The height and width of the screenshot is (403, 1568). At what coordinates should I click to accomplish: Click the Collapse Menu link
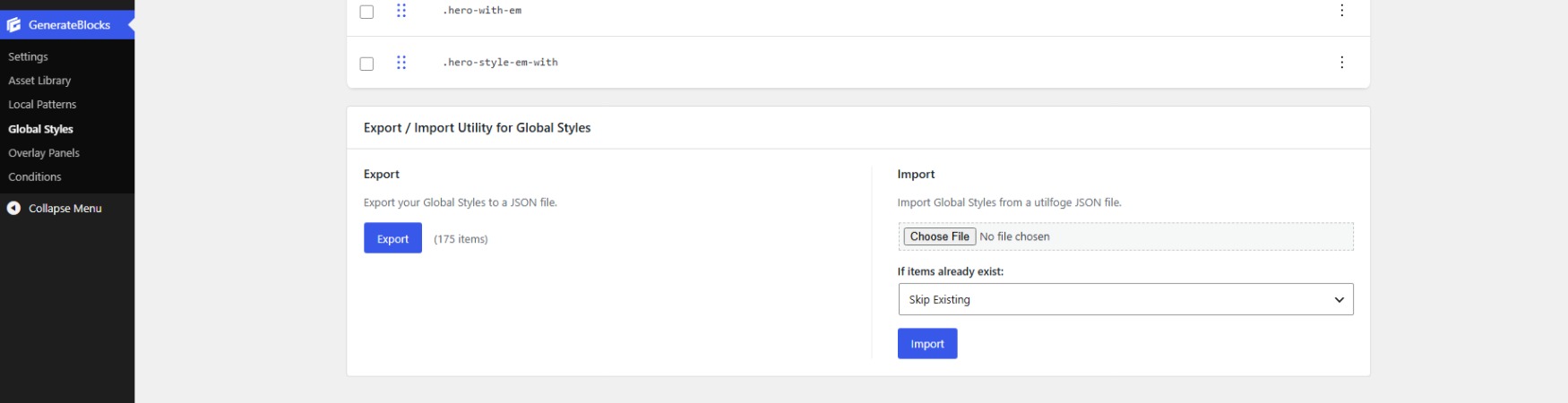(x=65, y=208)
